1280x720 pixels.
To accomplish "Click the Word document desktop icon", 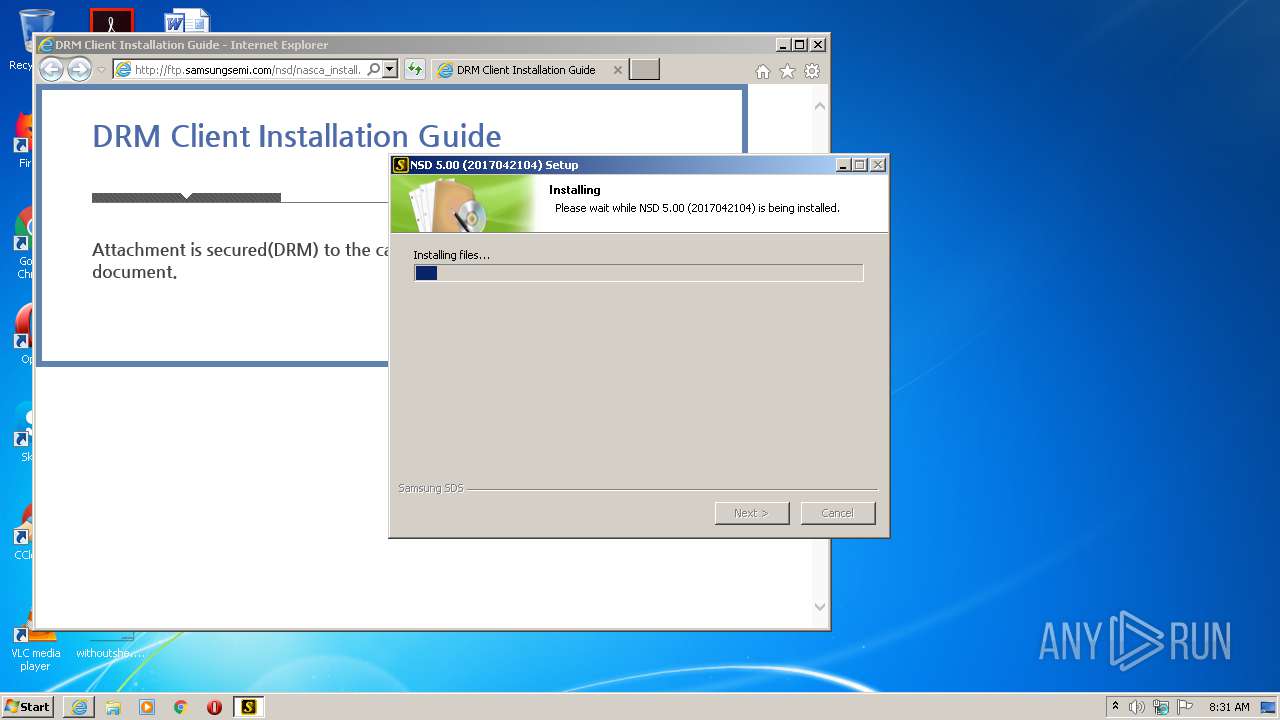I will pos(187,21).
